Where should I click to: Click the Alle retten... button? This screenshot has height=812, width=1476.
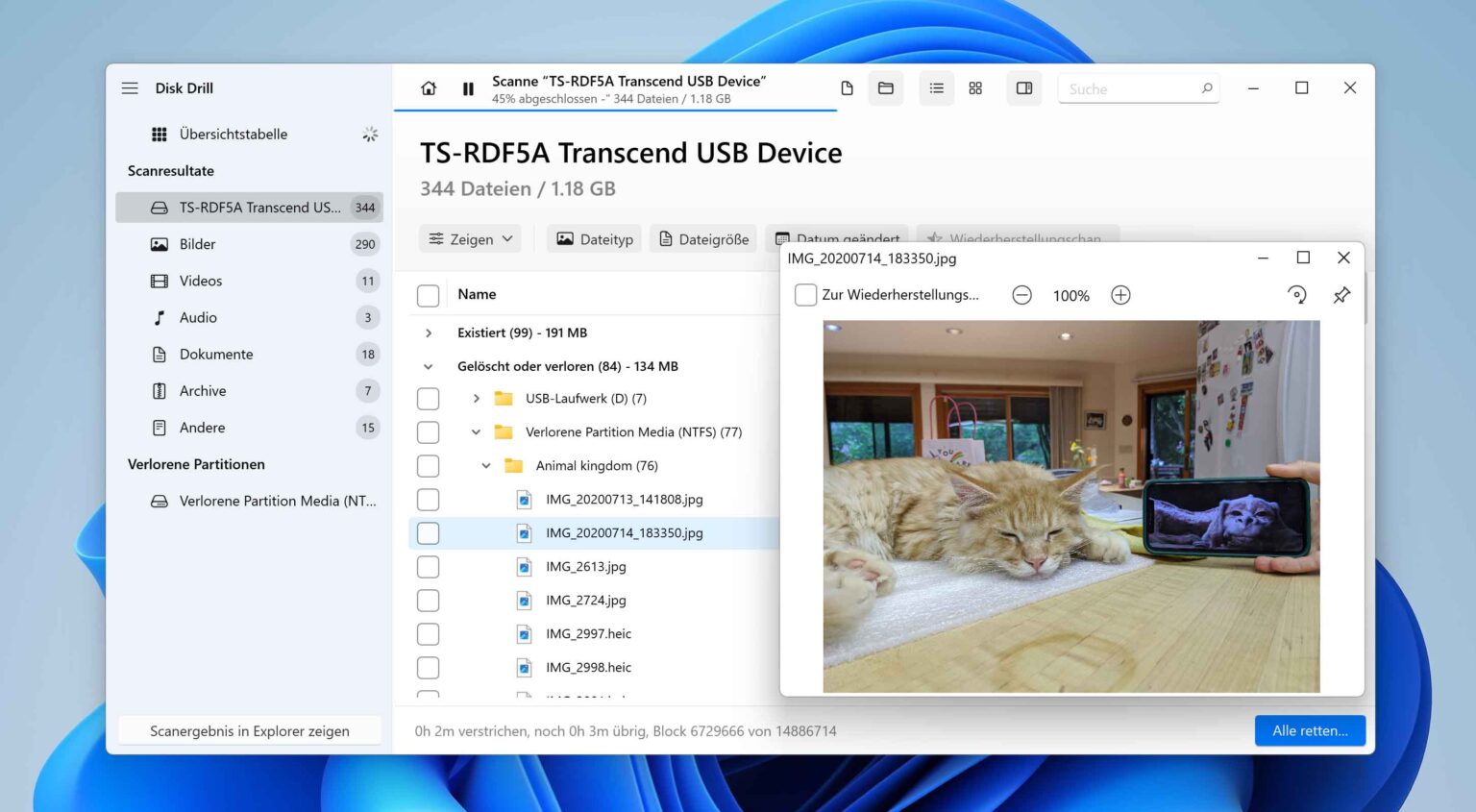1310,730
